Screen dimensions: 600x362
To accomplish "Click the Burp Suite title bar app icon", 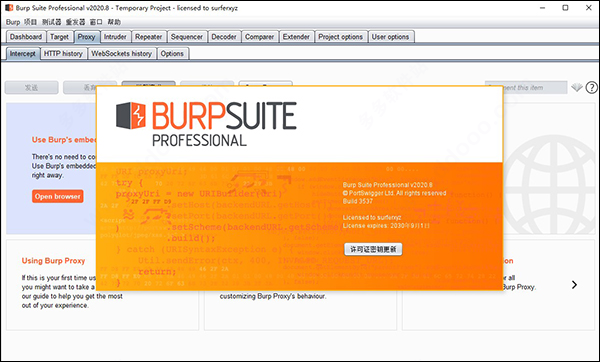I will click(8, 8).
